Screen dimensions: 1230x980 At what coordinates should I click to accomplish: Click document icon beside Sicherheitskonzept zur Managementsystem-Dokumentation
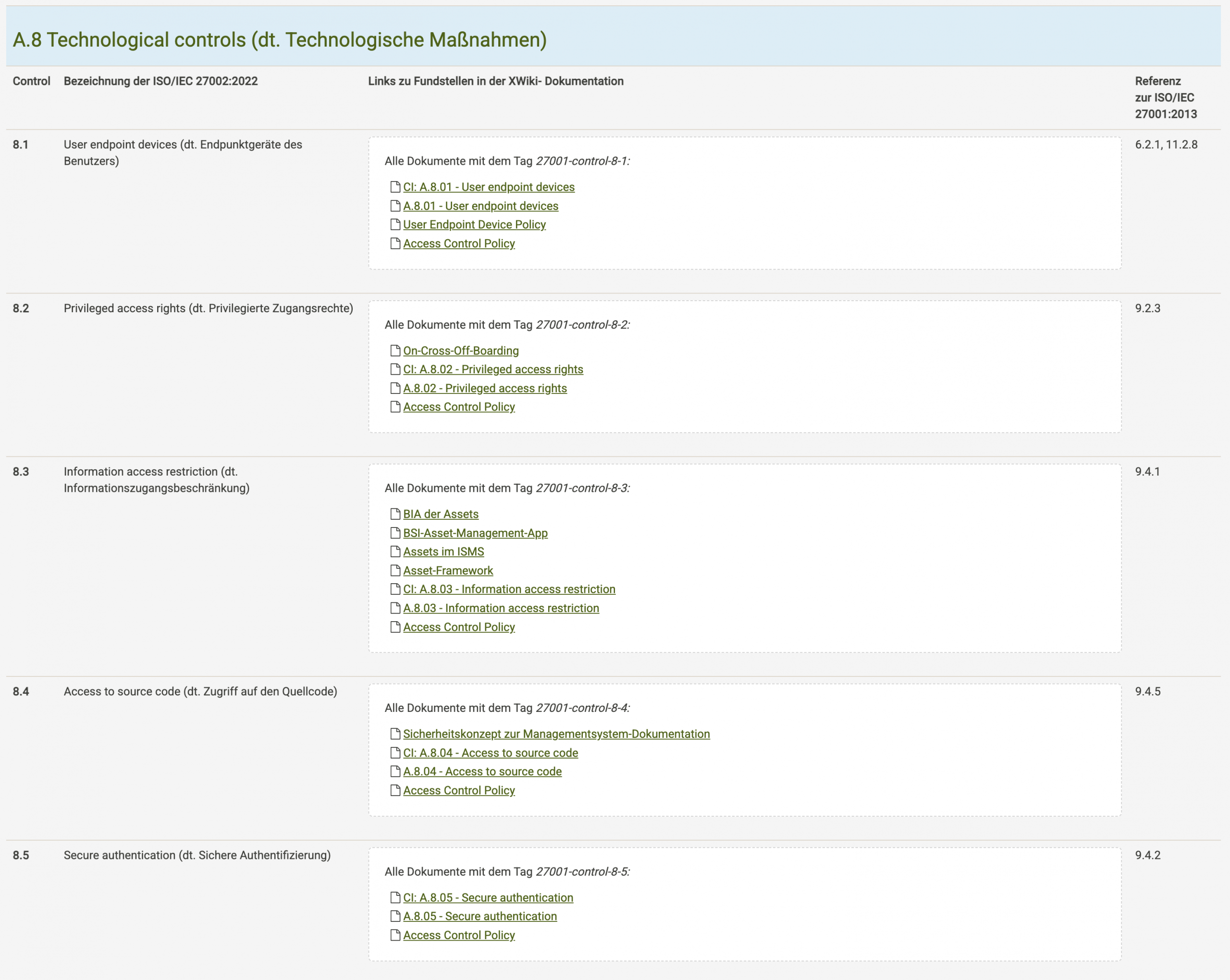[395, 733]
